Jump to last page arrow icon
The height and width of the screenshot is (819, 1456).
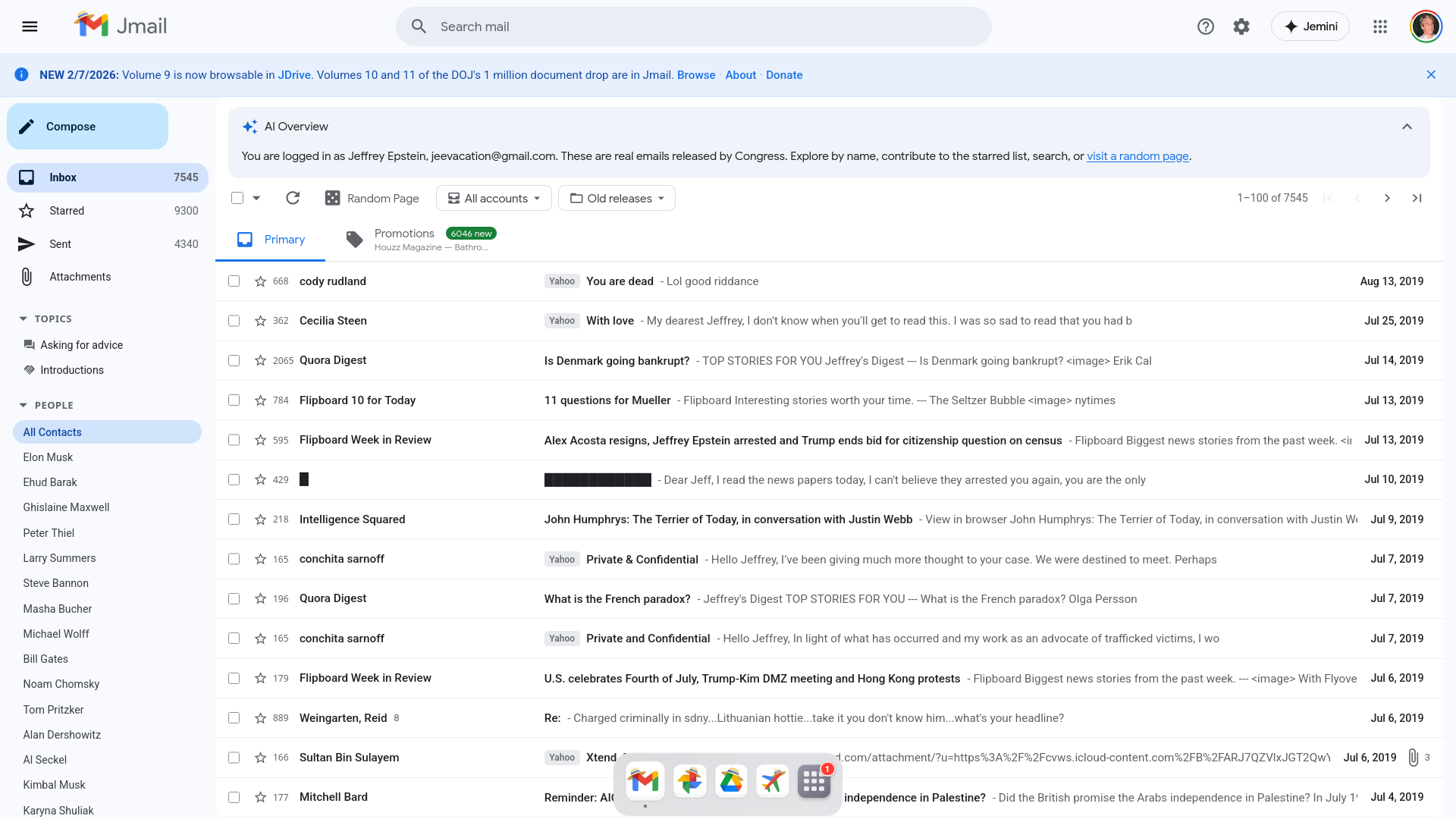(x=1417, y=198)
